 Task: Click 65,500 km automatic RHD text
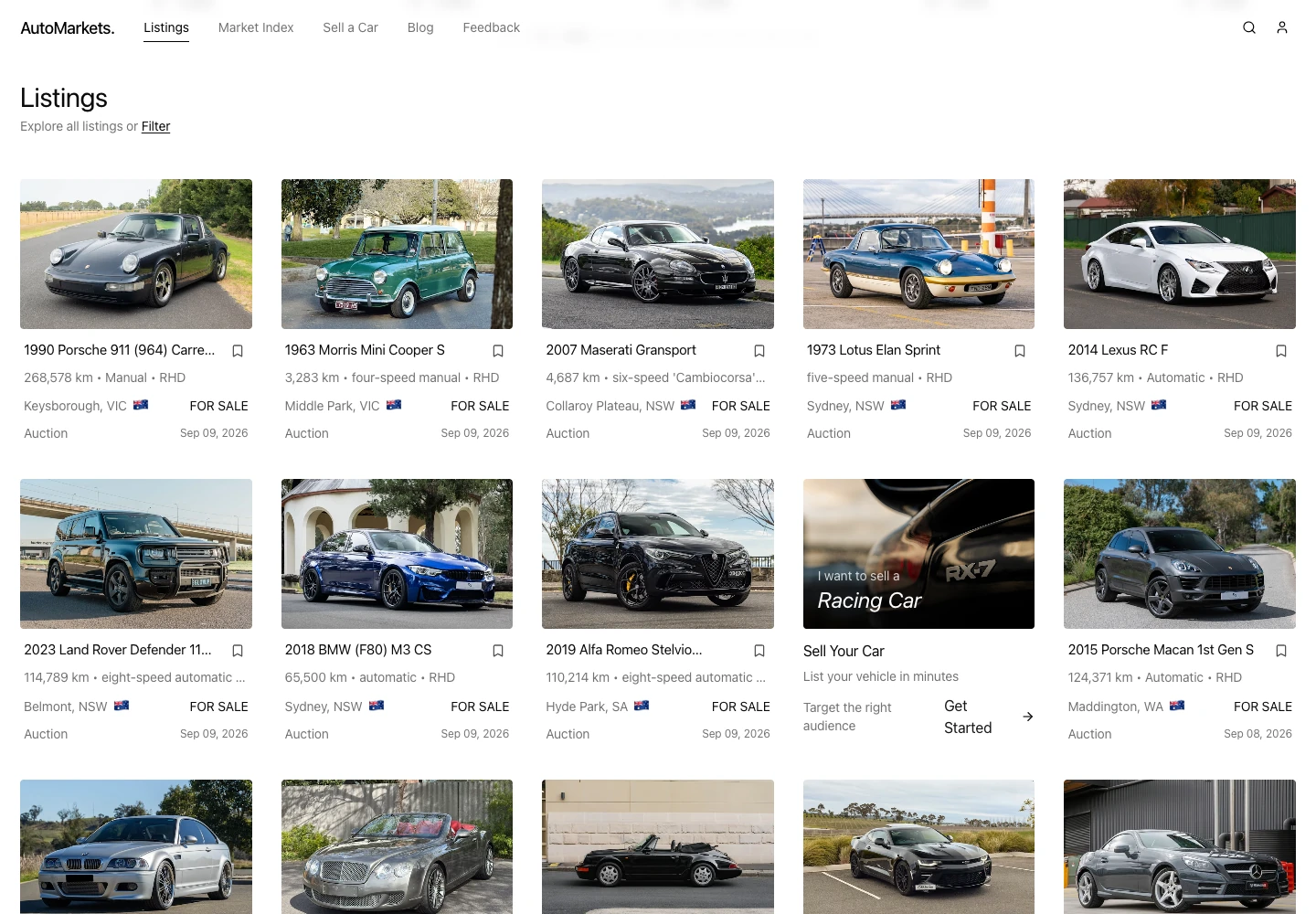tap(370, 677)
